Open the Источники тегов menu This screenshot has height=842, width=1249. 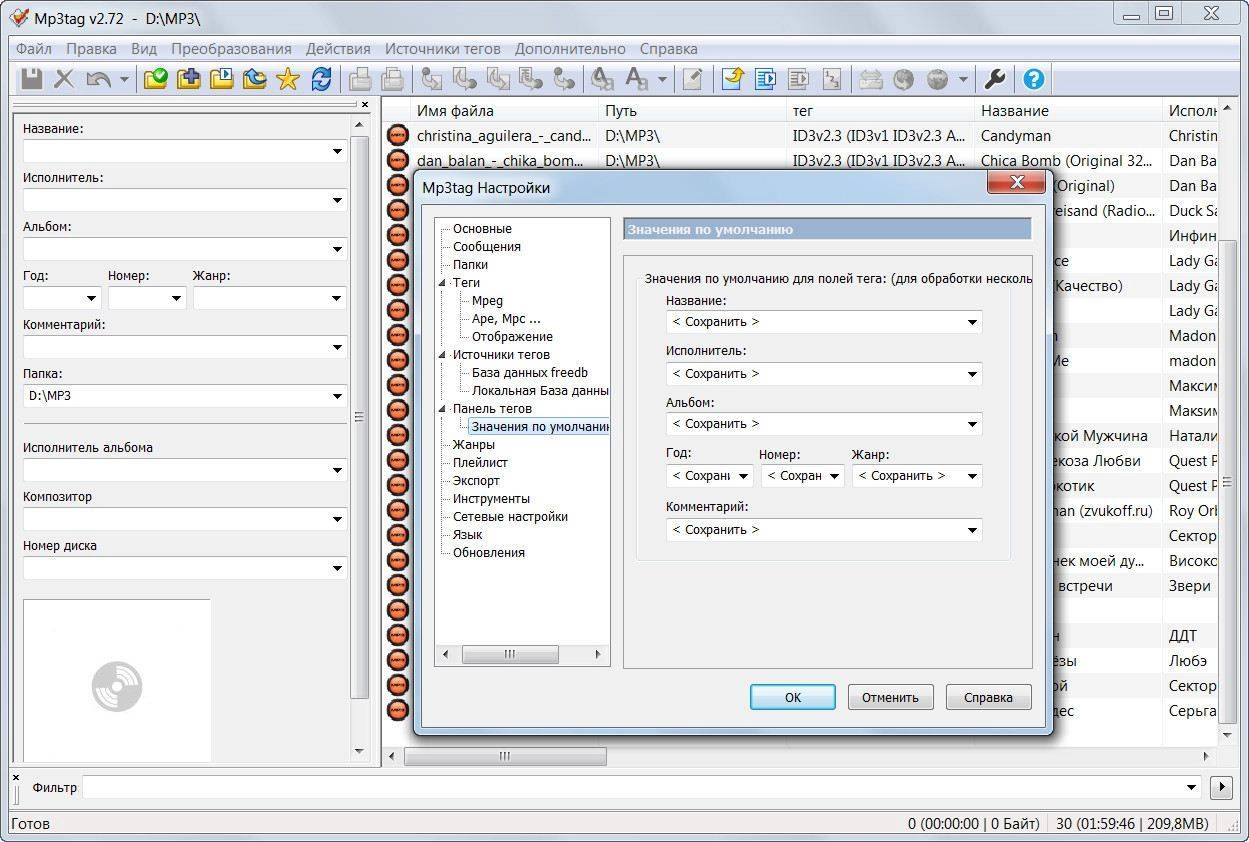click(443, 48)
